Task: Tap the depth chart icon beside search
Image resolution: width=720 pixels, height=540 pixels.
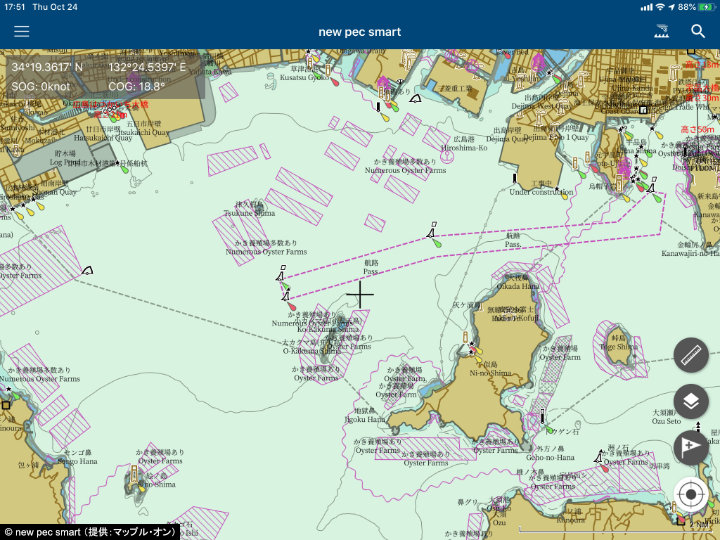Action: coord(661,31)
